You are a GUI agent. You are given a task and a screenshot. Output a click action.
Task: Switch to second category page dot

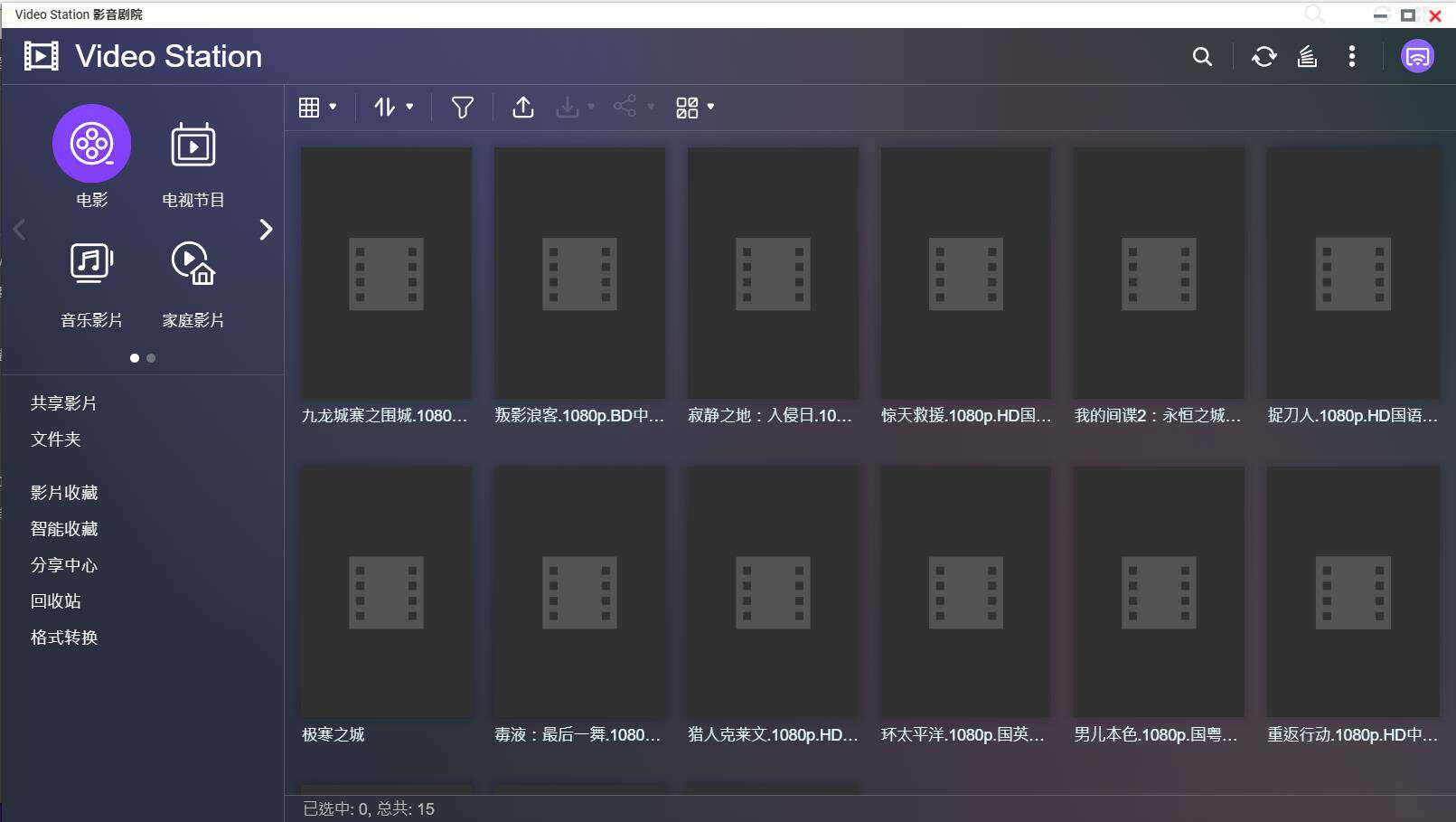click(151, 358)
